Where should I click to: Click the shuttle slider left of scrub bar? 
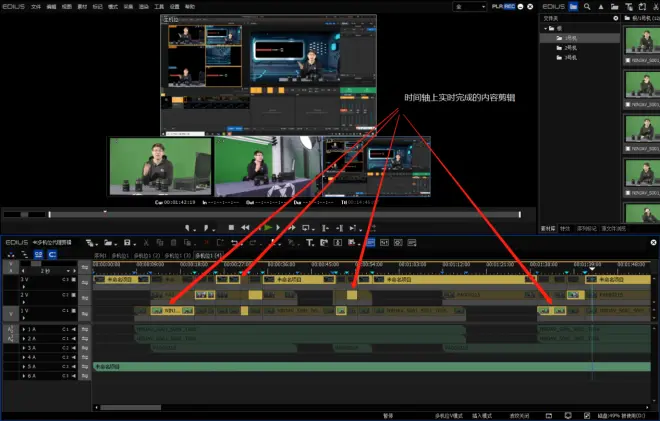click(x=24, y=214)
